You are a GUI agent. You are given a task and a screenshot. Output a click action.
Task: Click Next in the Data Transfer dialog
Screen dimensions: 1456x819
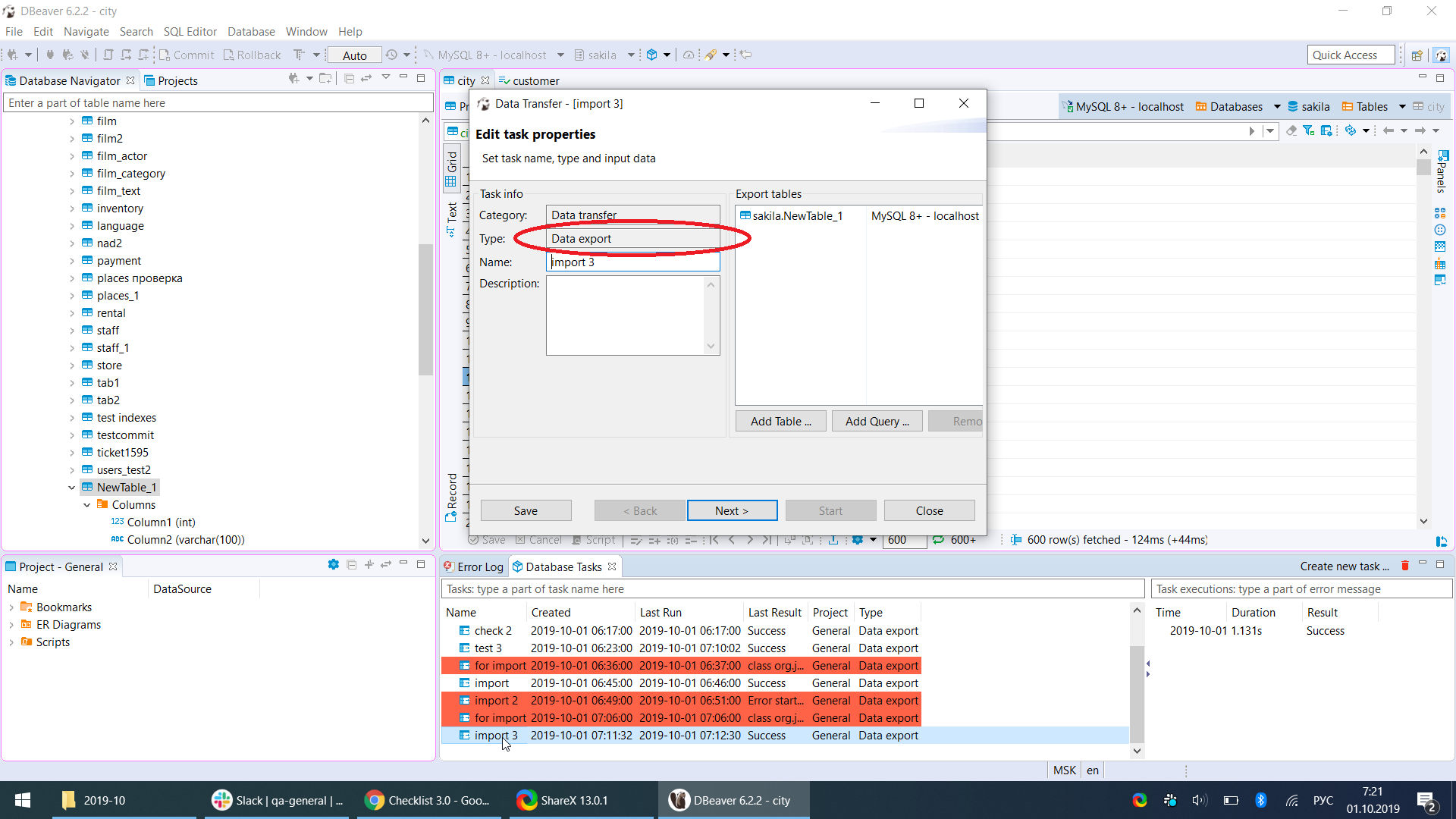(731, 510)
